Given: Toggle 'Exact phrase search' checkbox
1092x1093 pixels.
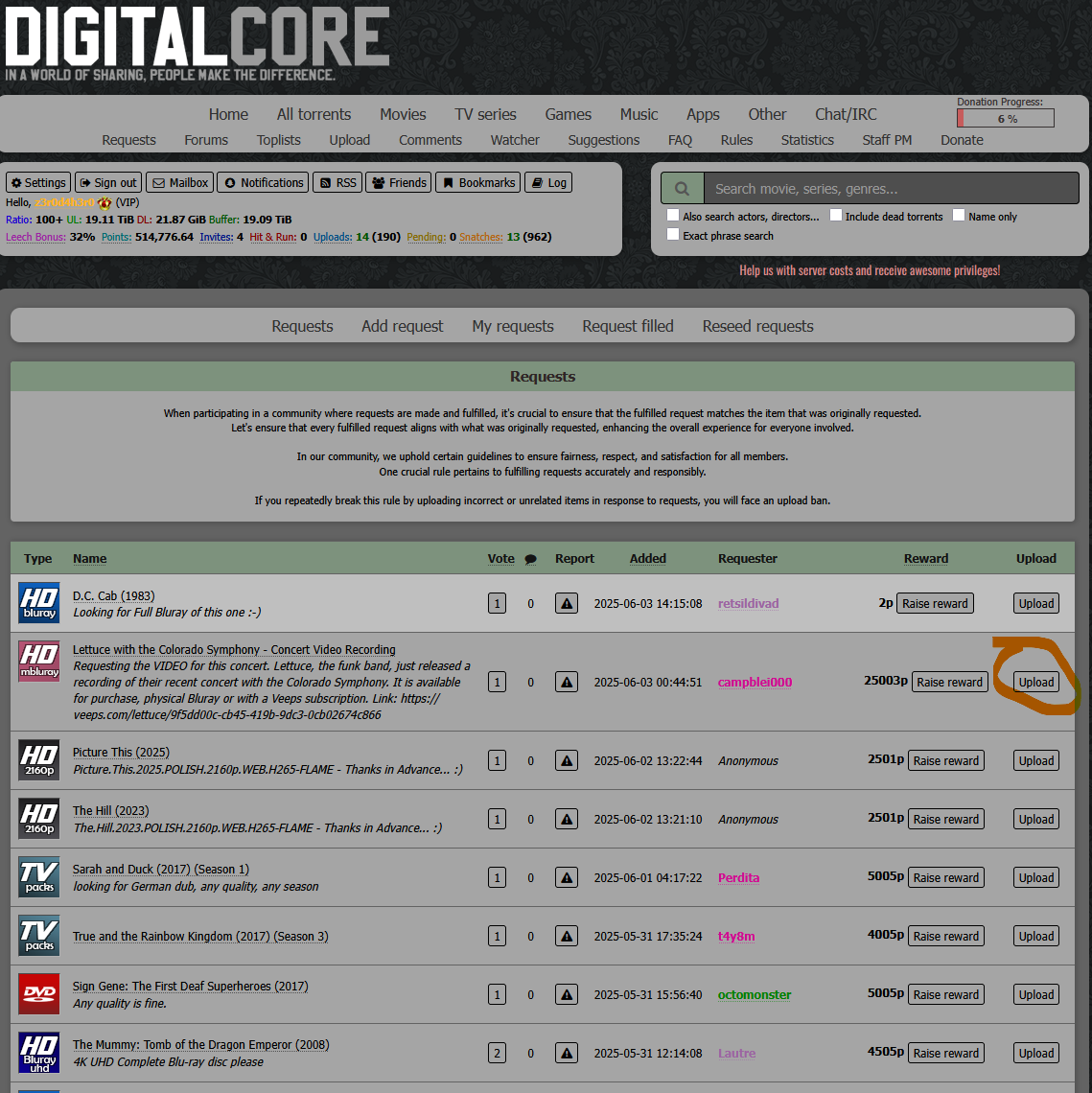Looking at the screenshot, I should coord(673,235).
